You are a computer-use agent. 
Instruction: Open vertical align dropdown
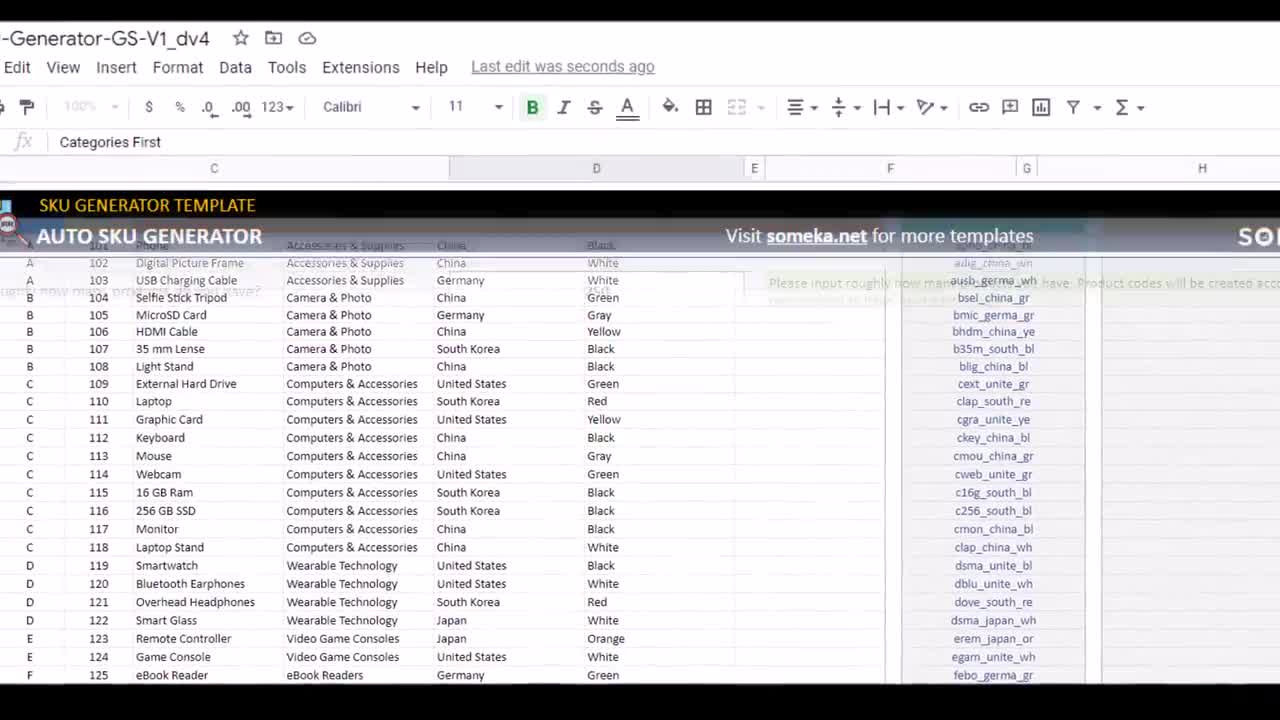pos(845,107)
